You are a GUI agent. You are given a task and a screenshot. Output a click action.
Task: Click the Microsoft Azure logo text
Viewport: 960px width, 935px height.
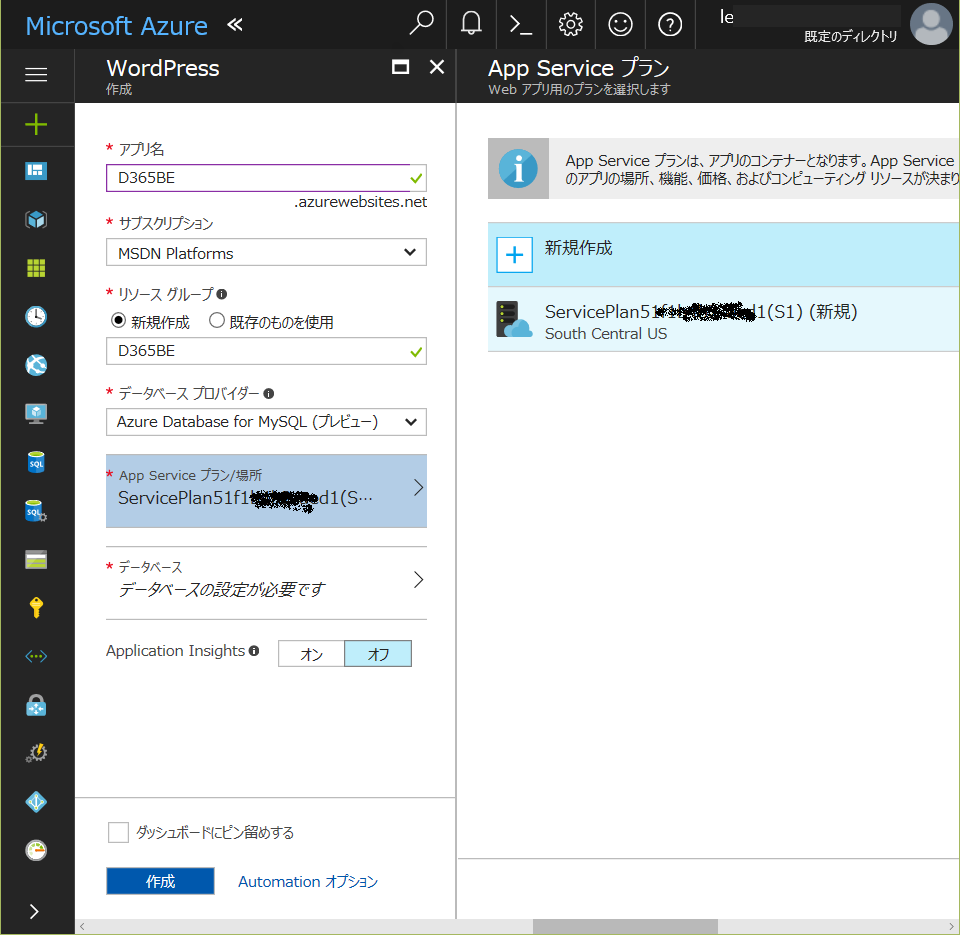click(116, 26)
